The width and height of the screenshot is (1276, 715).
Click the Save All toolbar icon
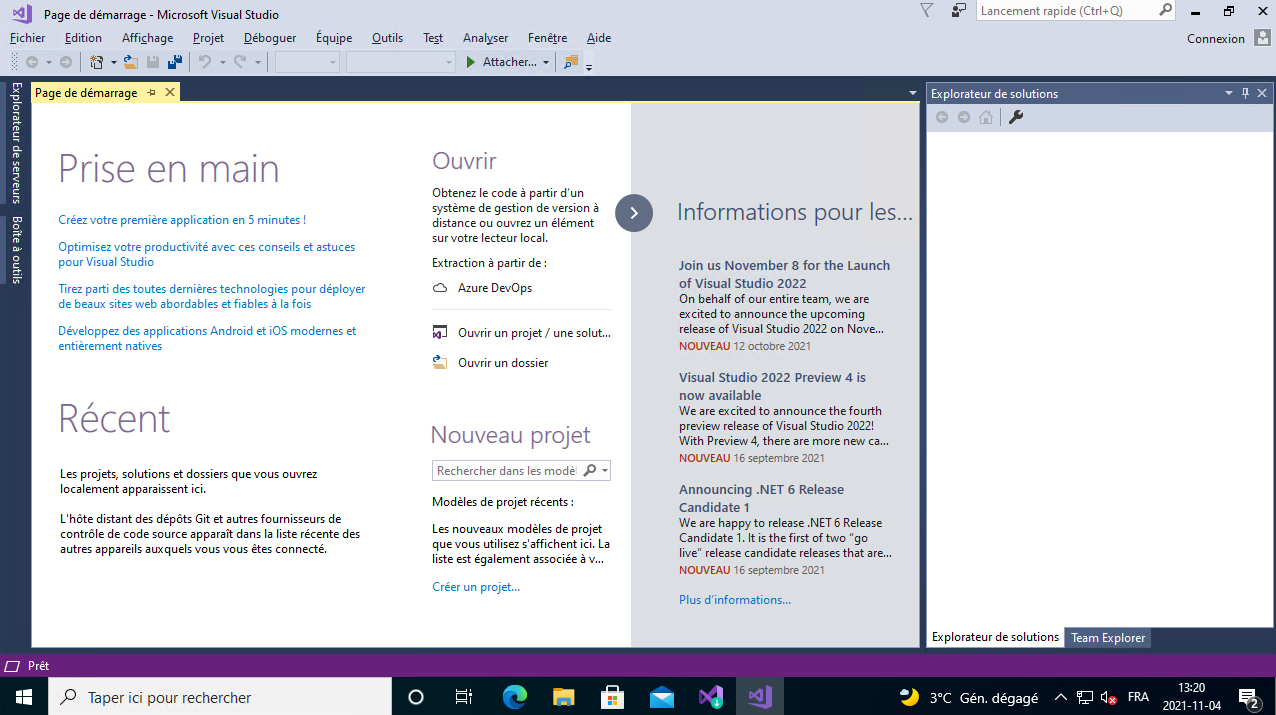click(x=175, y=62)
